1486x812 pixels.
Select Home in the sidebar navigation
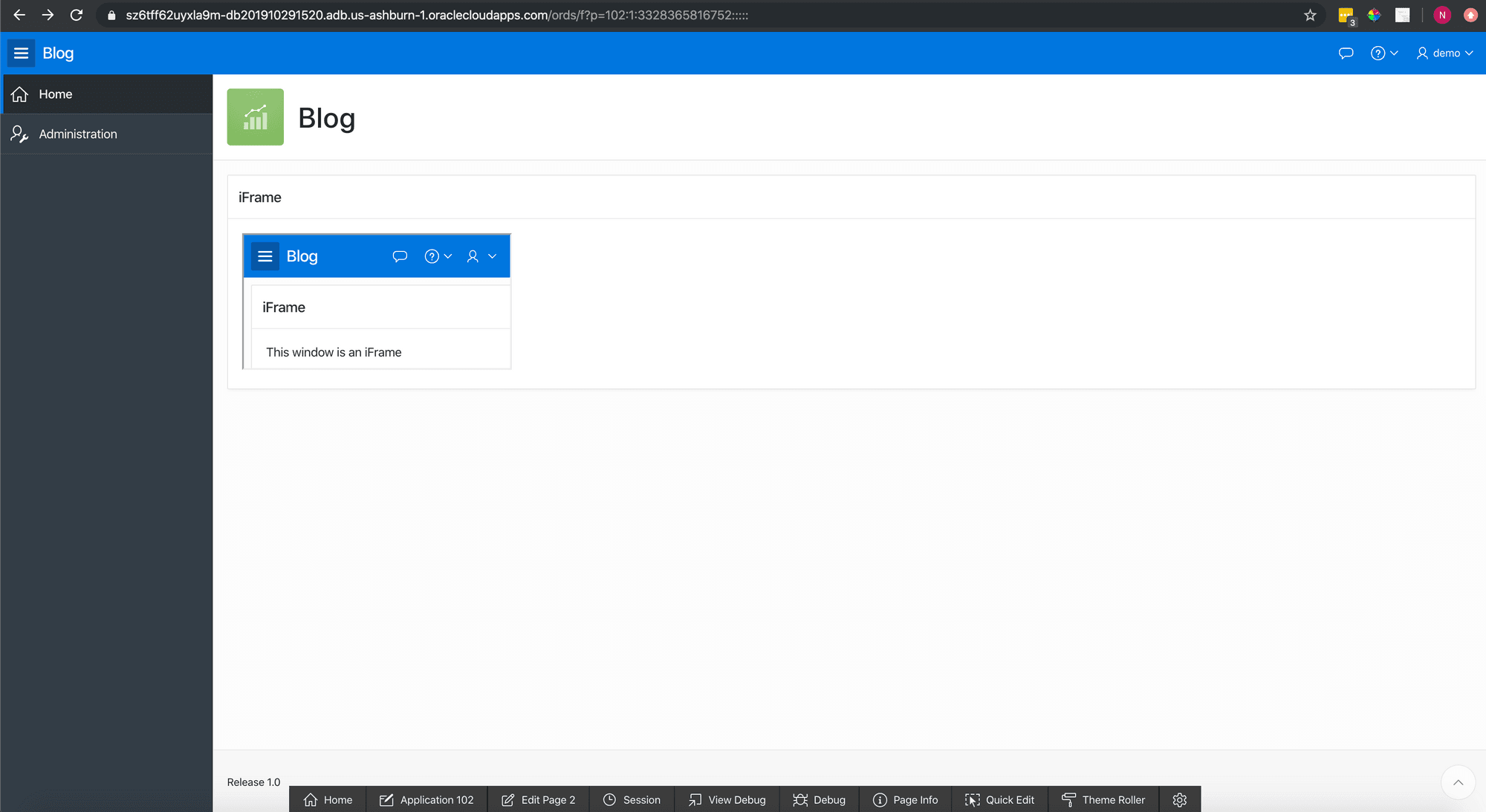pos(55,94)
